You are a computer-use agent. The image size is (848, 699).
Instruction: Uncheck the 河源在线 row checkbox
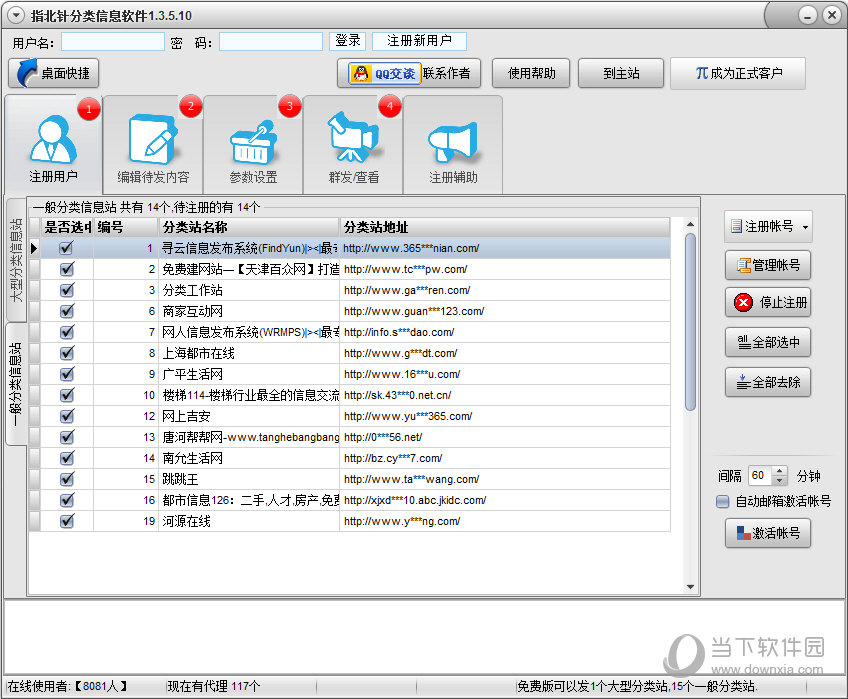67,521
